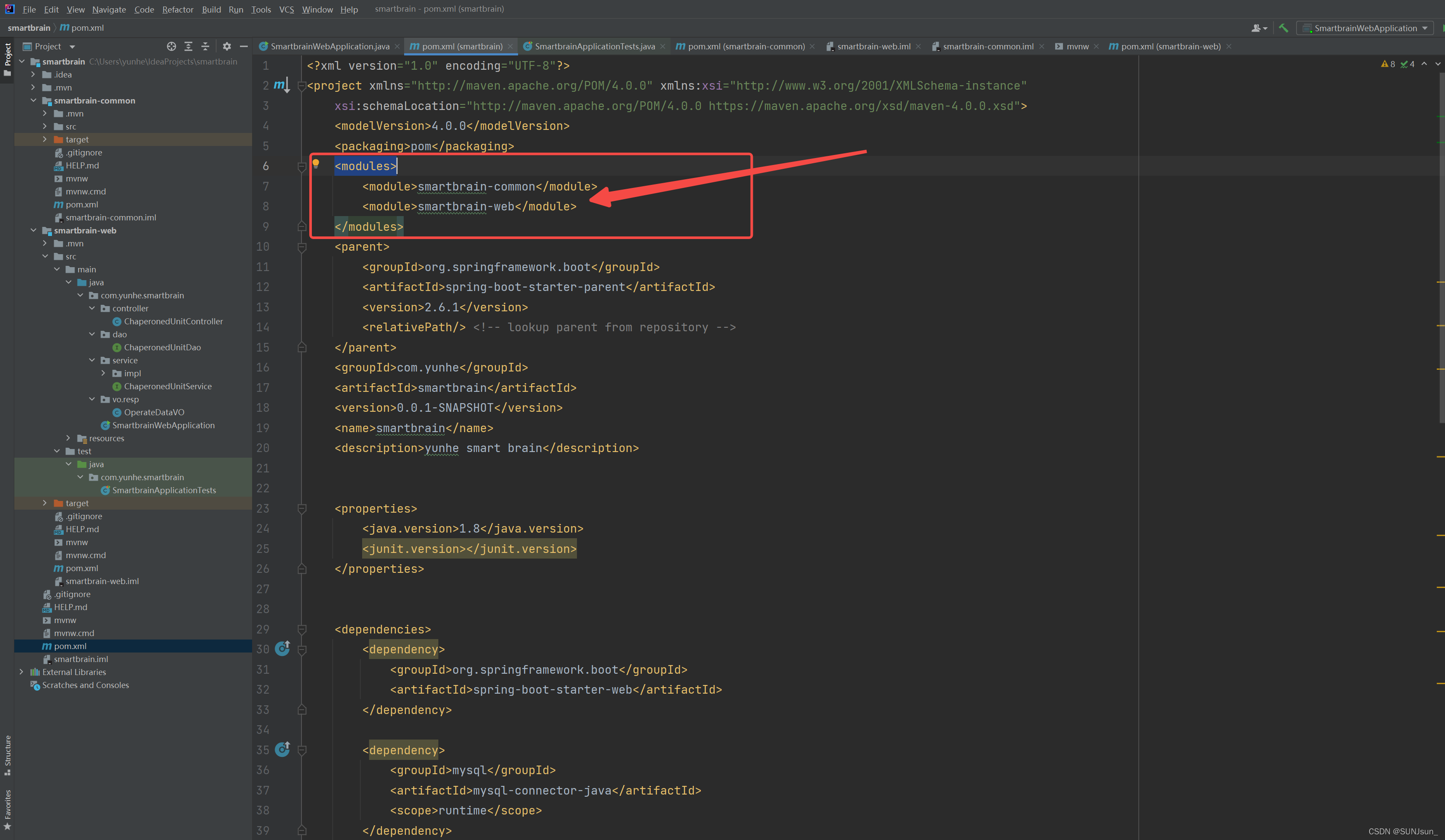Open the File menu

29,9
